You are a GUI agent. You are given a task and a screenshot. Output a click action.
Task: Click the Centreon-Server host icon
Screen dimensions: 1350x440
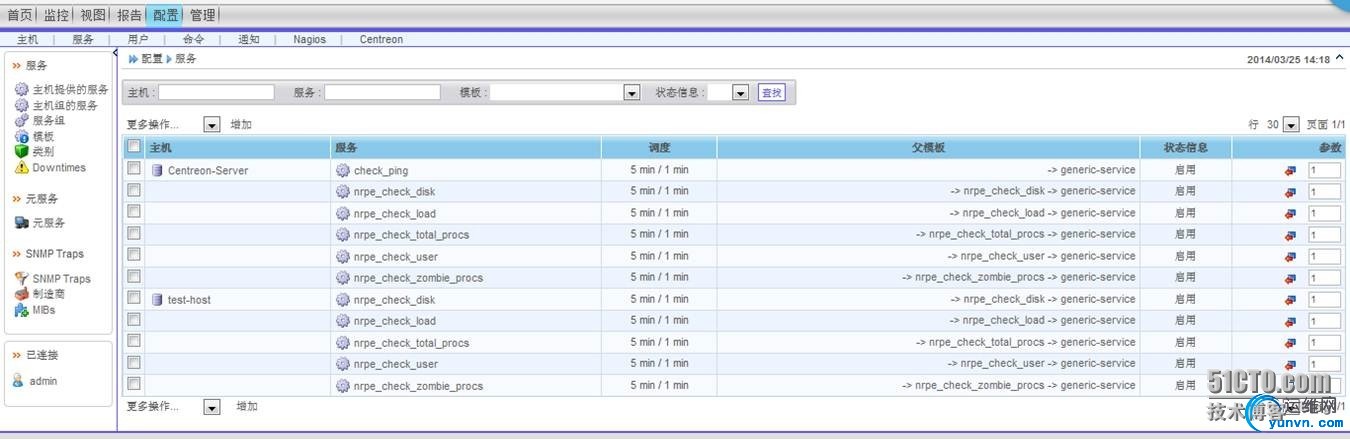[x=157, y=170]
